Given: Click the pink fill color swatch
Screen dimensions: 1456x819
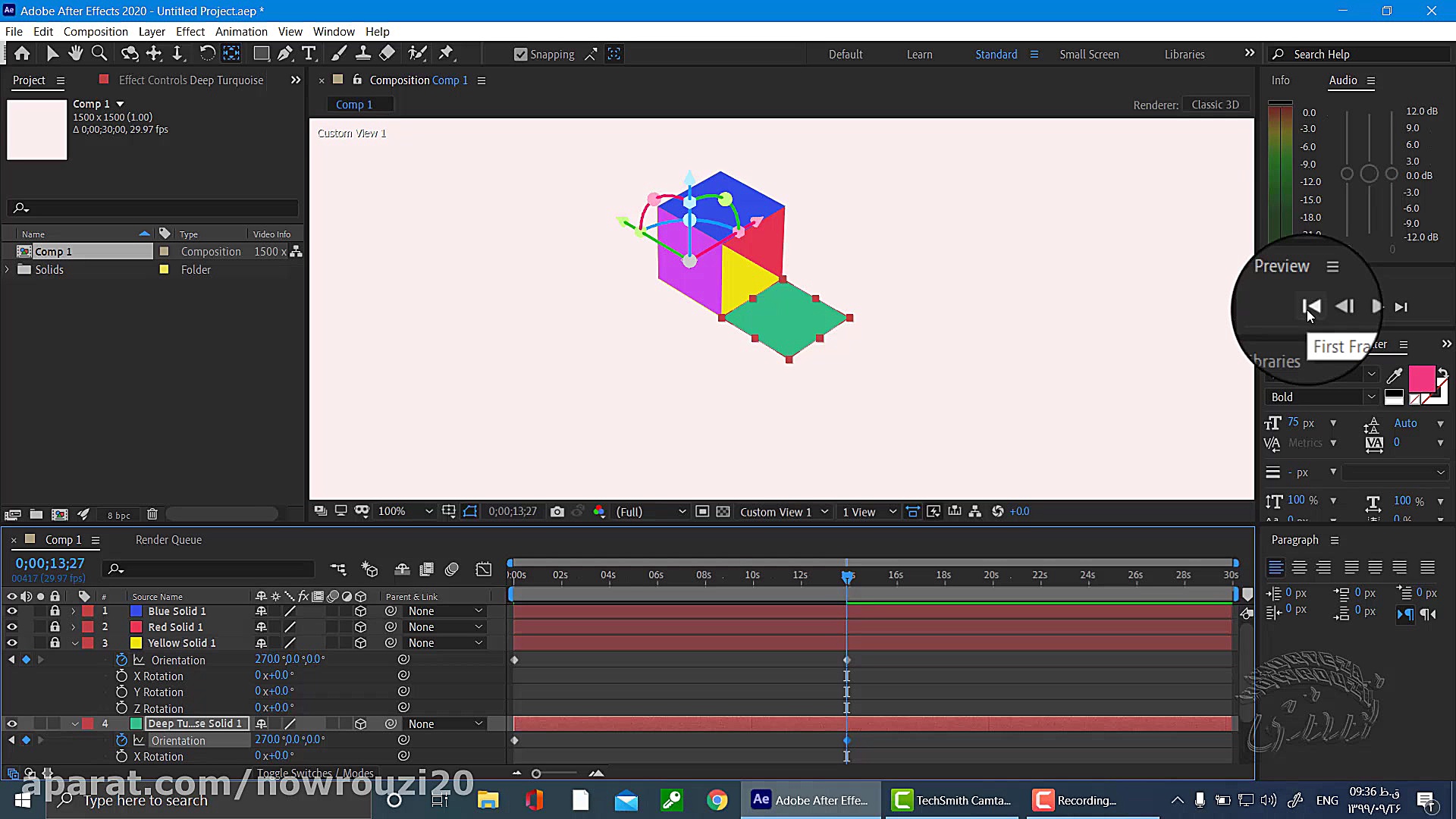Looking at the screenshot, I should tap(1420, 378).
